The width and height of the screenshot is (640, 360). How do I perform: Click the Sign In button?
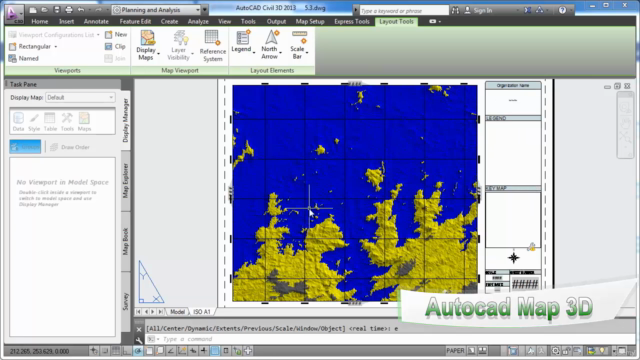pyautogui.click(x=478, y=10)
